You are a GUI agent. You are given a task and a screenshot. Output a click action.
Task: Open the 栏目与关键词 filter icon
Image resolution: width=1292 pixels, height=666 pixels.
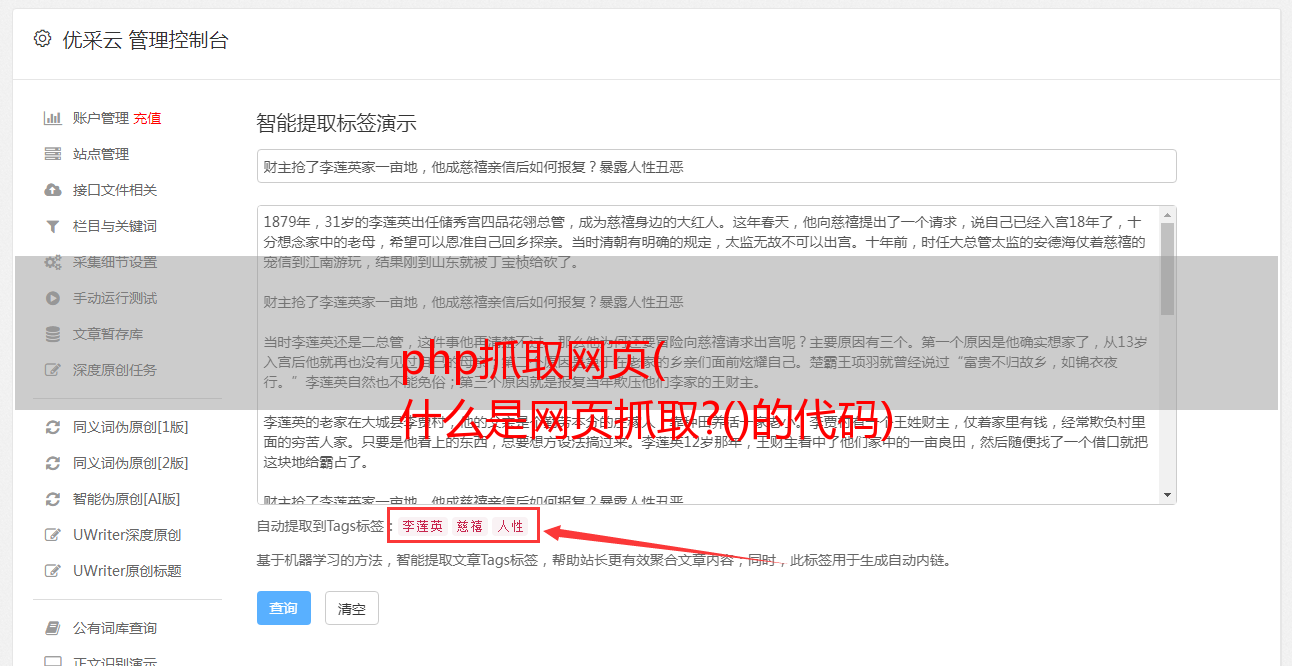coord(53,226)
